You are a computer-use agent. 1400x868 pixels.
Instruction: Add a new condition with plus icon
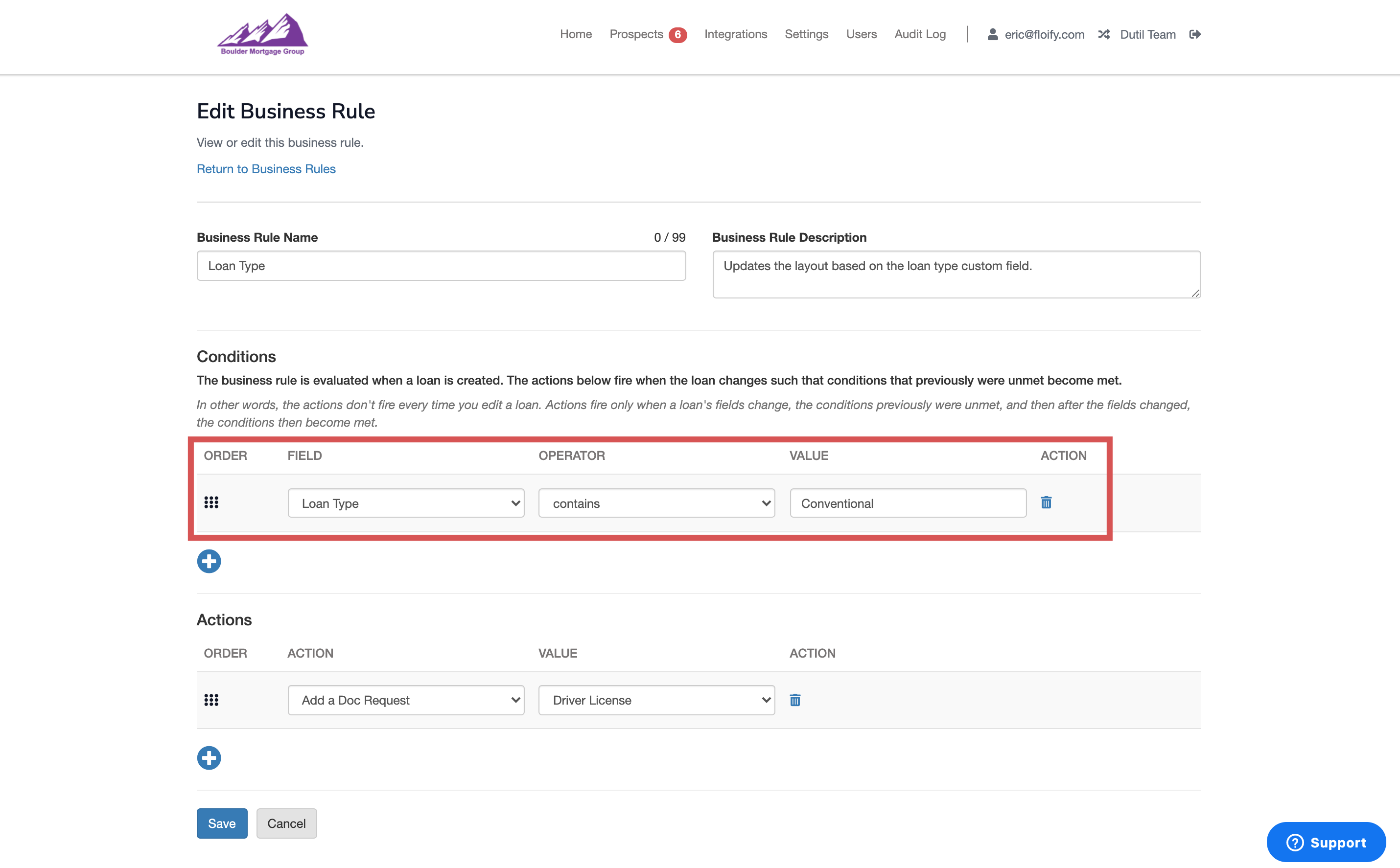209,561
